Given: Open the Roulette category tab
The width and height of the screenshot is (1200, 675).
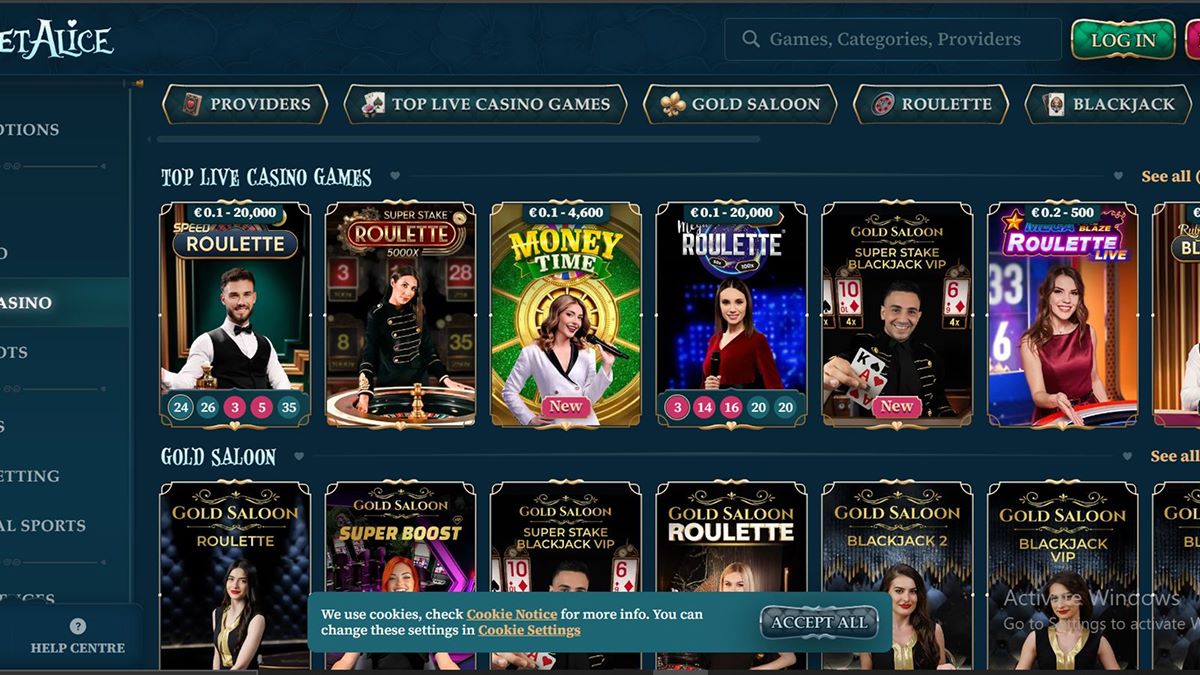Looking at the screenshot, I should tap(932, 104).
